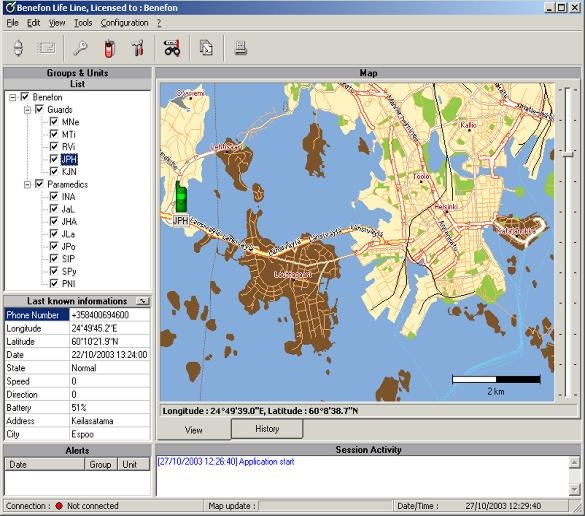Viewport: 585px width, 516px height.
Task: Collapse the Benefon tree node
Action: tap(13, 97)
